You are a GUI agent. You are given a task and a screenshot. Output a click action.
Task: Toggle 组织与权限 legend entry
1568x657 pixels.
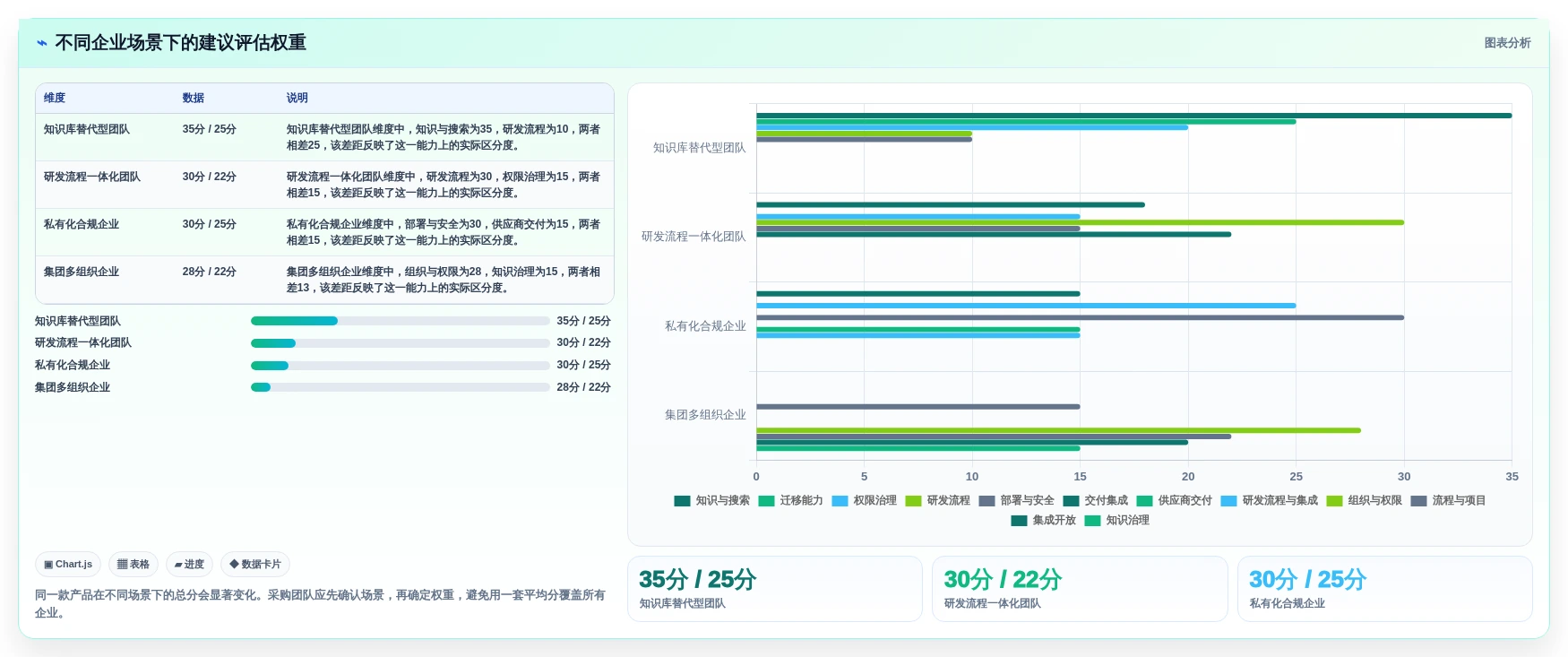[1365, 501]
